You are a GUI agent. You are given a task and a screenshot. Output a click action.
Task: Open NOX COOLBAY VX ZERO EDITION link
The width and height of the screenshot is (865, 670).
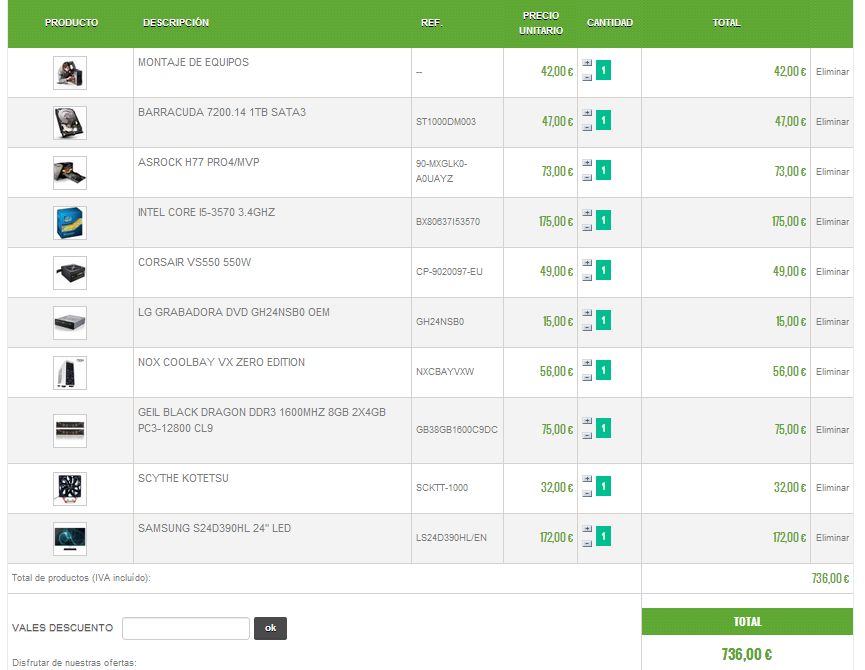[x=221, y=362]
